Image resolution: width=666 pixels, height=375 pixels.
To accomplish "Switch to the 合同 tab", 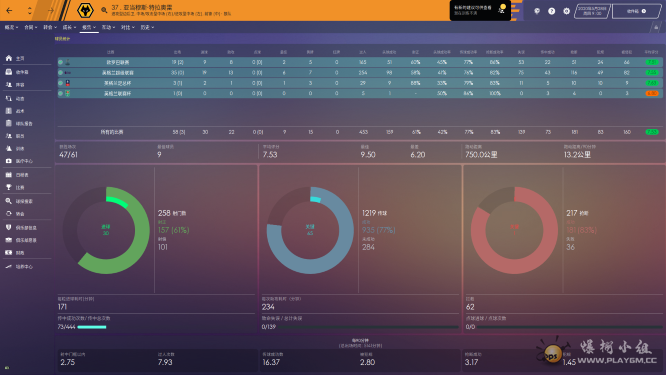I will point(31,27).
